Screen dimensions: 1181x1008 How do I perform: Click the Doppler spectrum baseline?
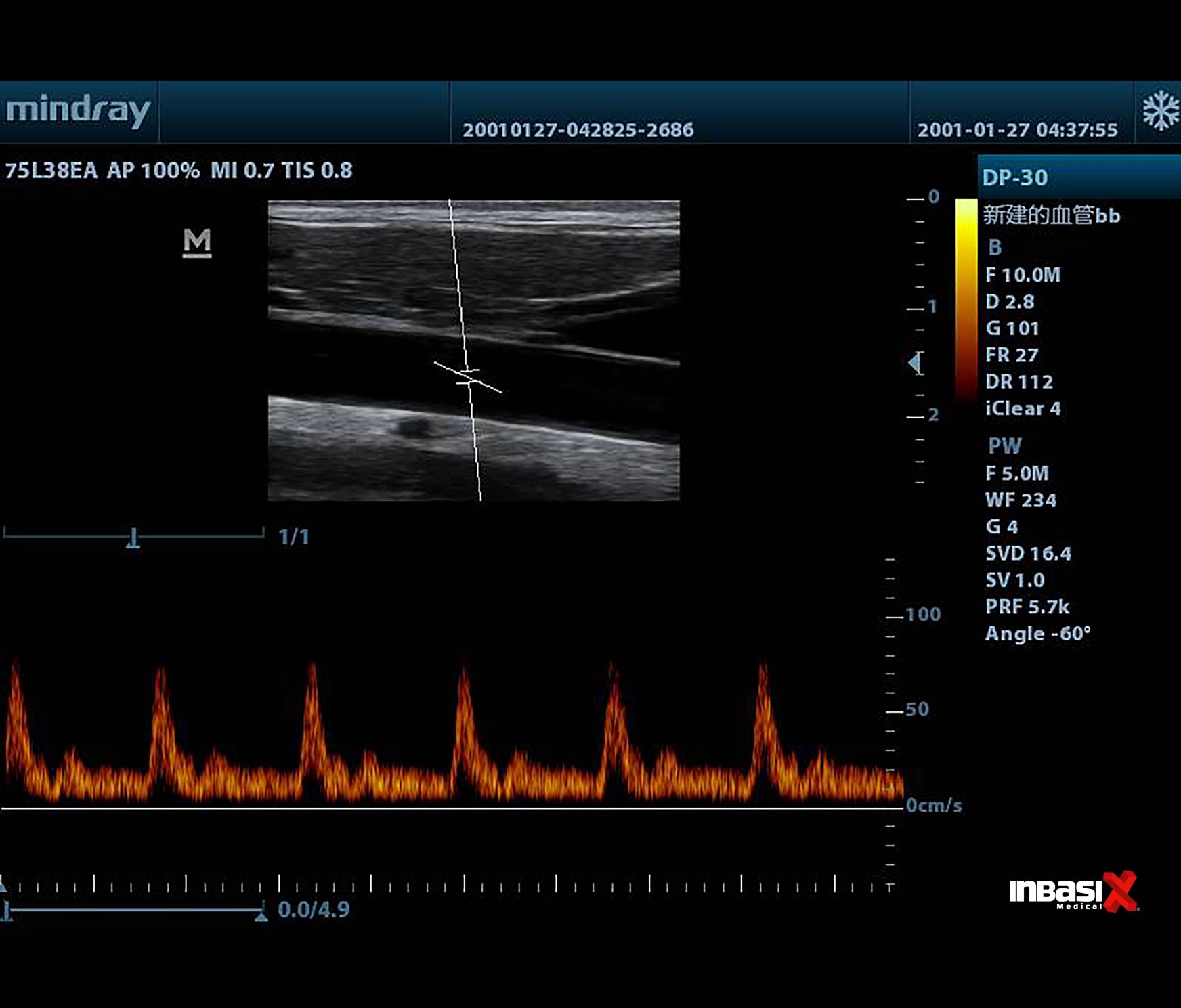(x=452, y=808)
